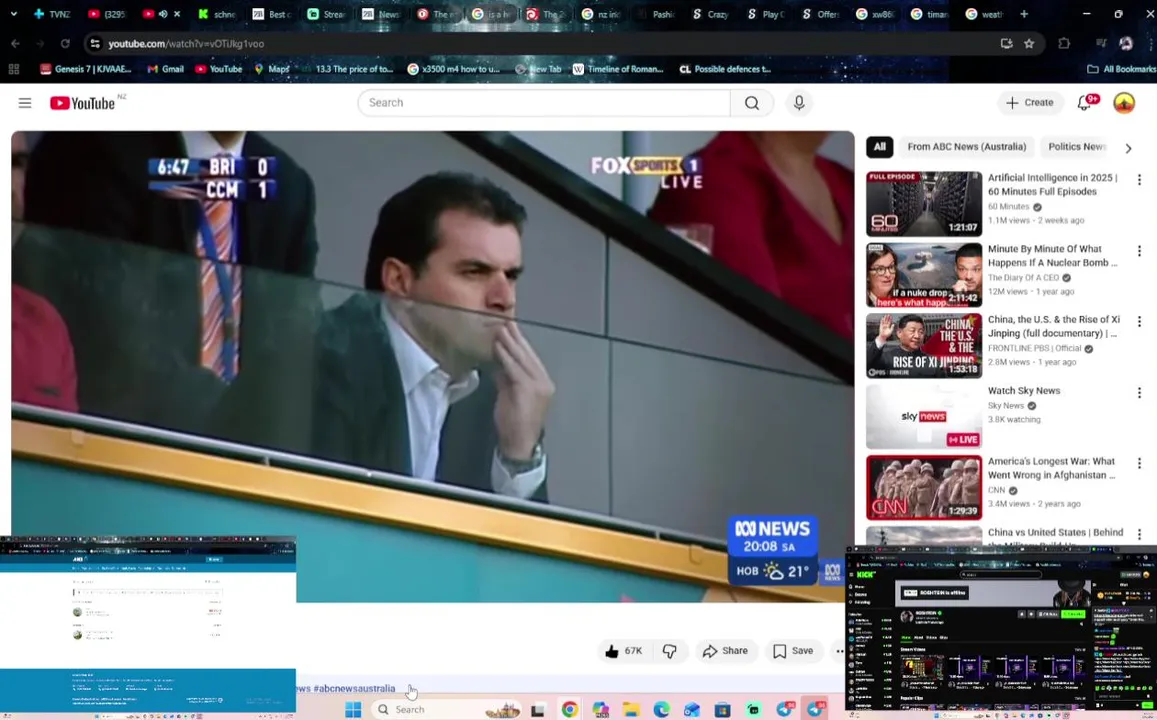
Task: View site information icon in address bar
Action: click(95, 44)
